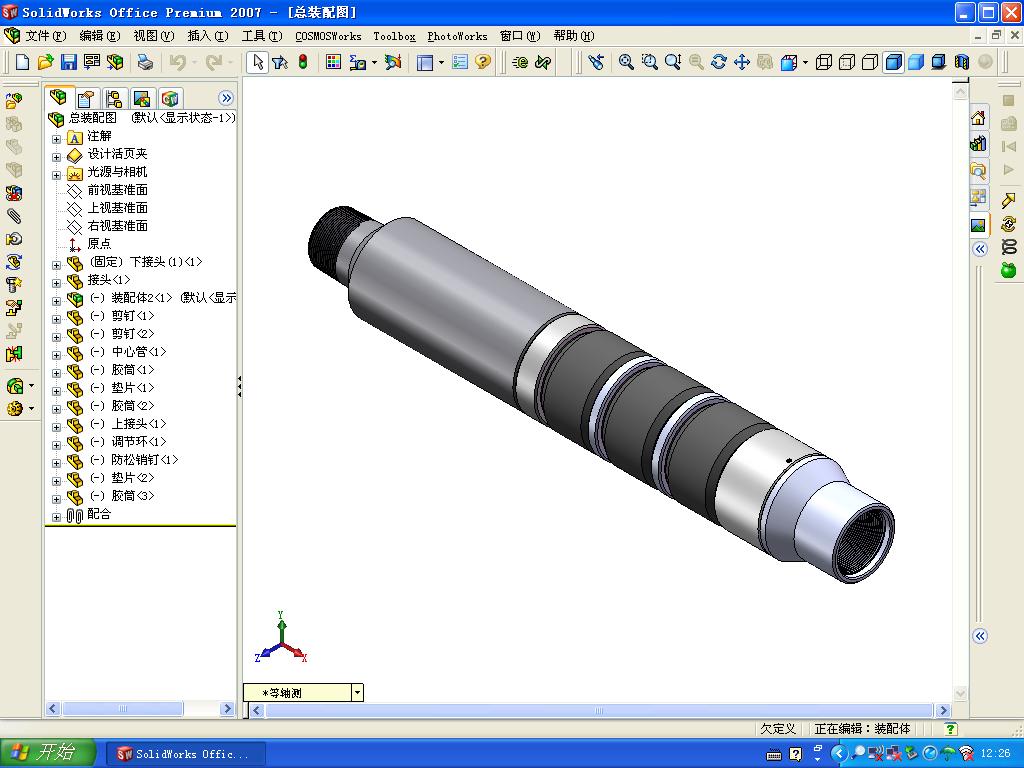1024x768 pixels.
Task: Expand the 光源与相机 node
Action: tap(56, 175)
